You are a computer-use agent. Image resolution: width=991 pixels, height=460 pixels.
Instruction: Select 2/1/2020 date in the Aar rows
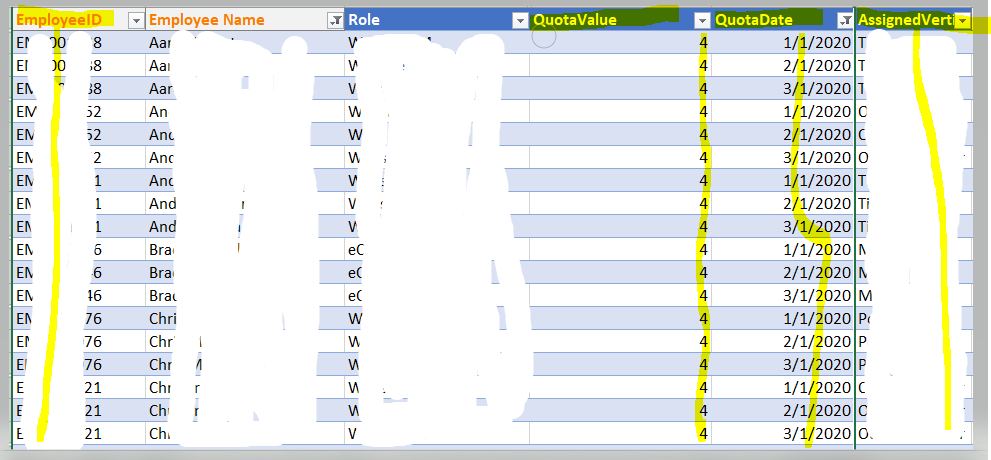[819, 66]
